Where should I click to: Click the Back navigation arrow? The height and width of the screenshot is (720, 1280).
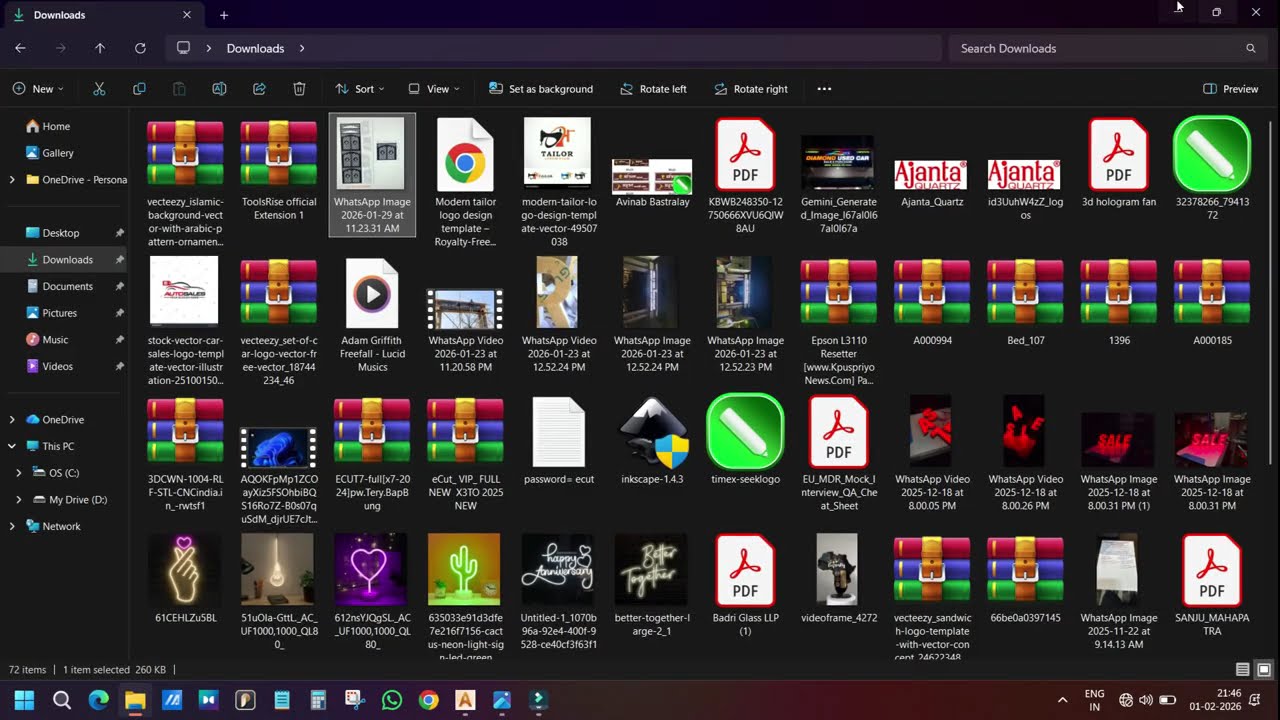point(20,48)
